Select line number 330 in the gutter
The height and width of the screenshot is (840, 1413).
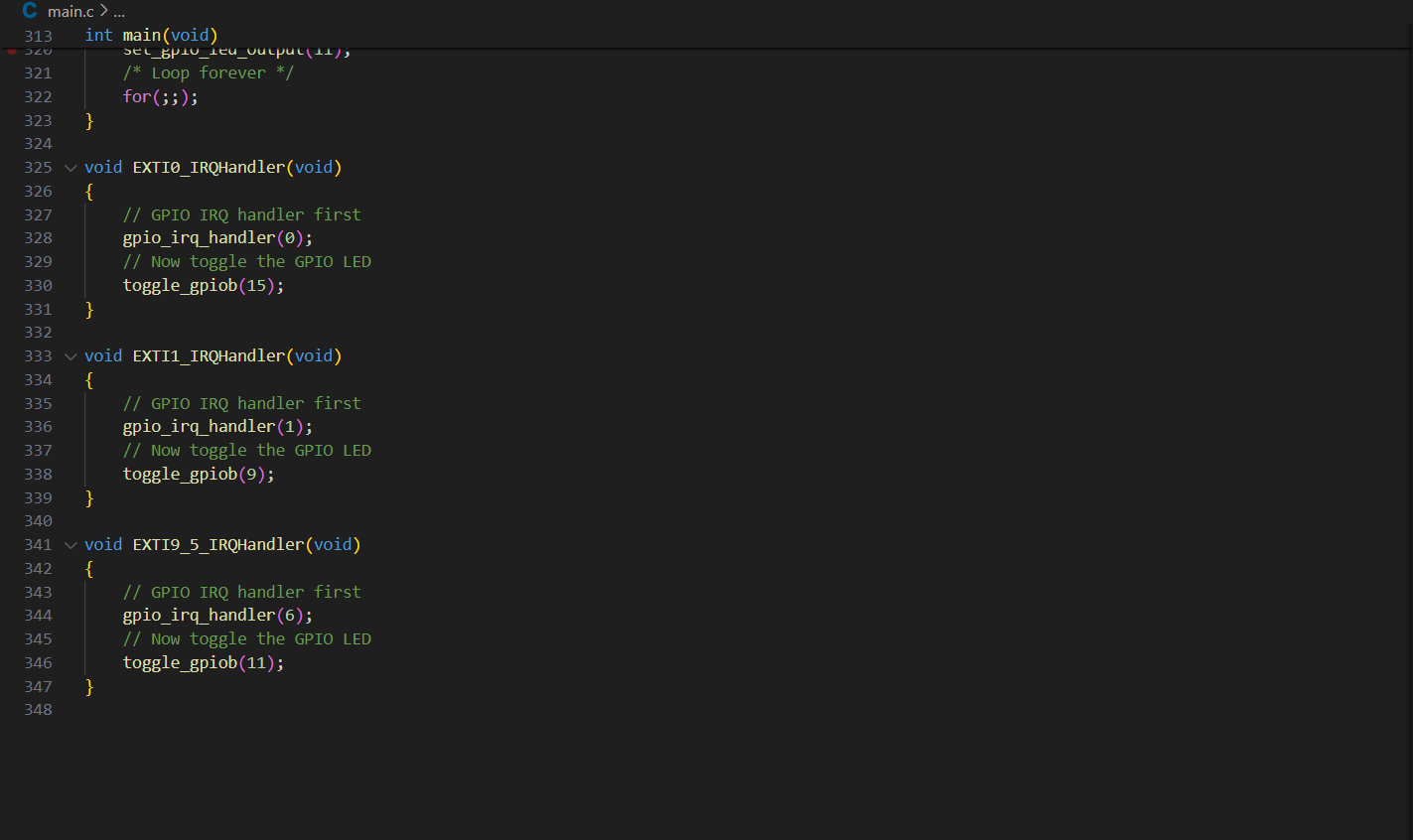pos(38,286)
